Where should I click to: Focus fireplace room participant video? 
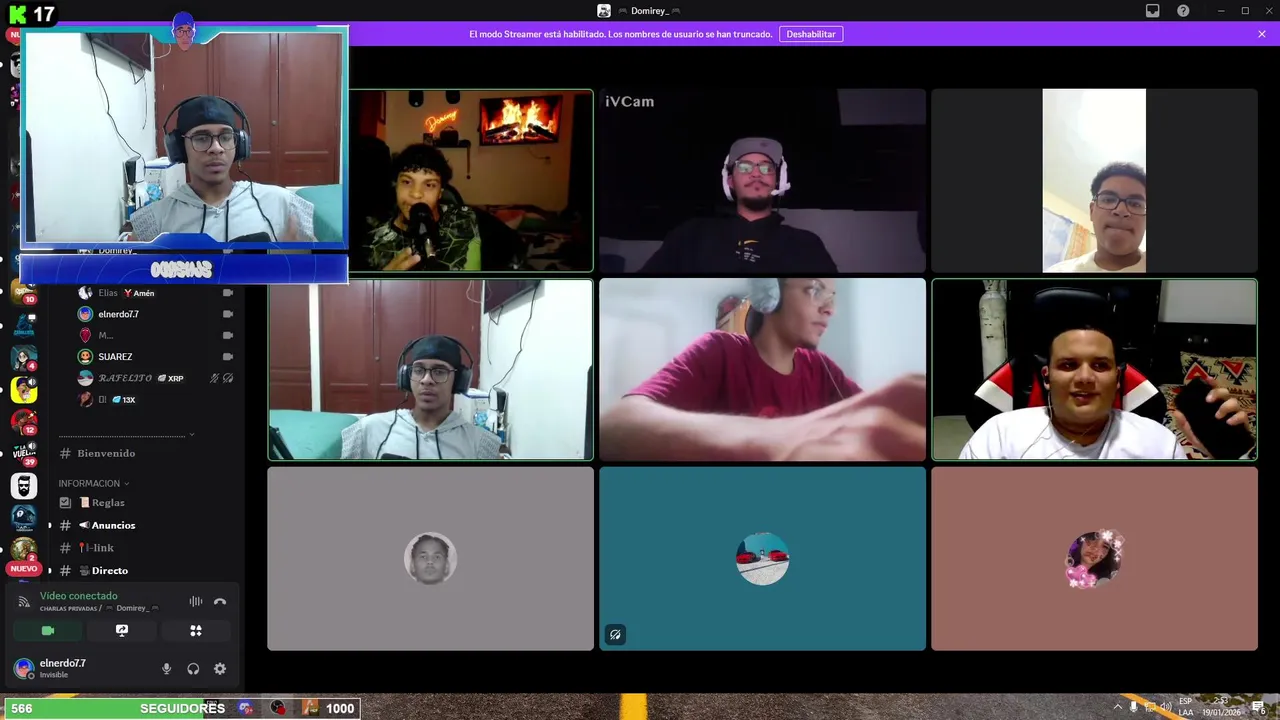pyautogui.click(x=470, y=180)
